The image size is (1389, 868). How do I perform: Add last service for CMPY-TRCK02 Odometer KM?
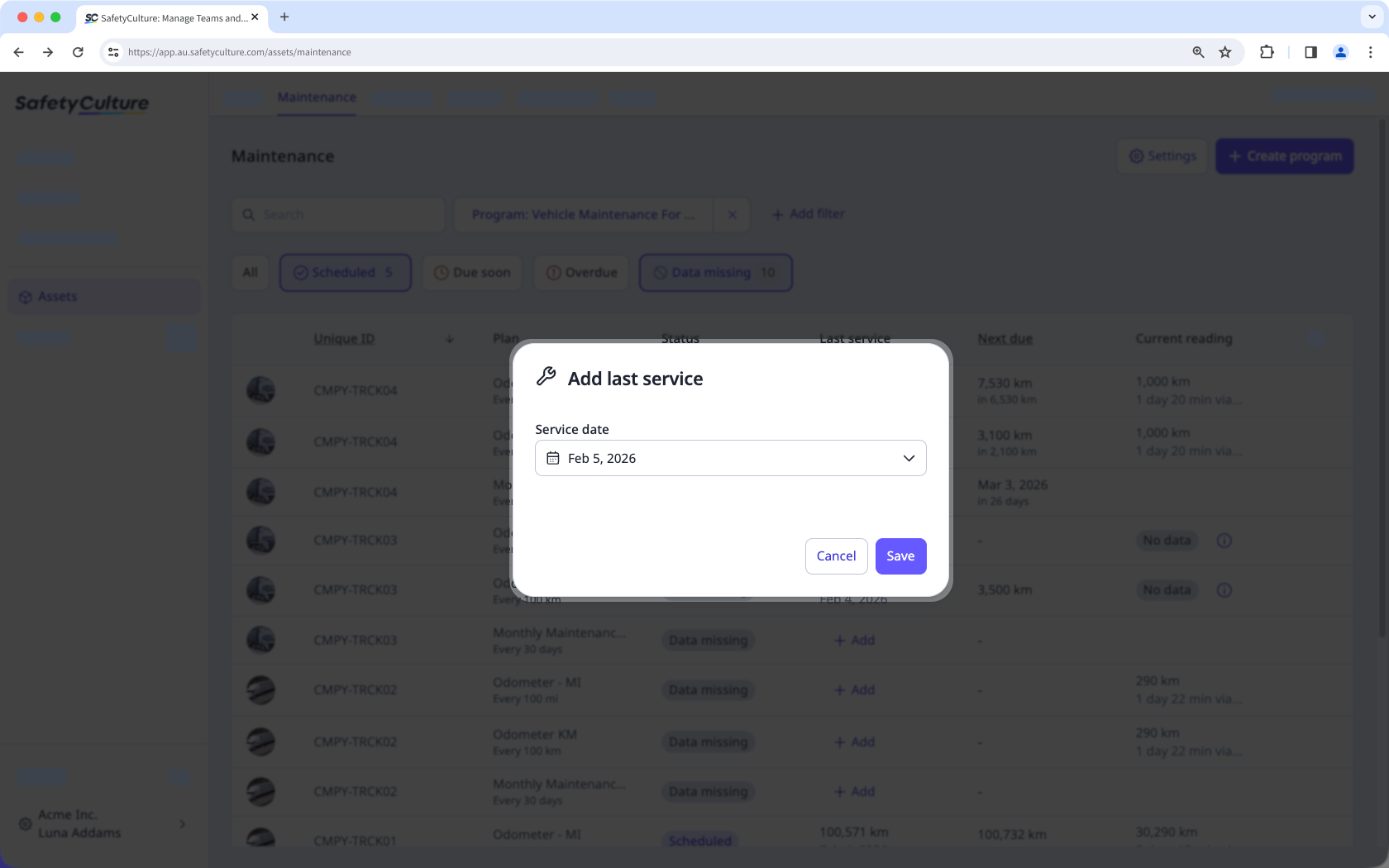point(854,742)
